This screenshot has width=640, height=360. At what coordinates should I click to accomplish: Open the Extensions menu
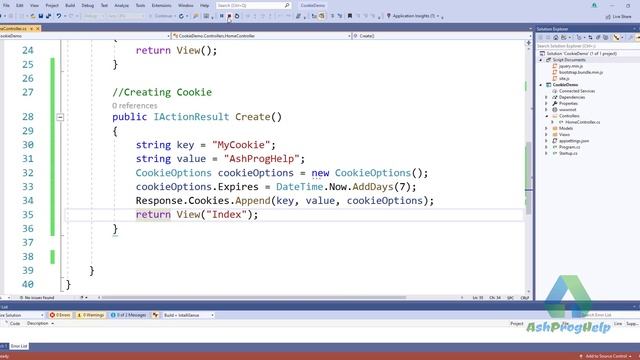click(x=161, y=5)
